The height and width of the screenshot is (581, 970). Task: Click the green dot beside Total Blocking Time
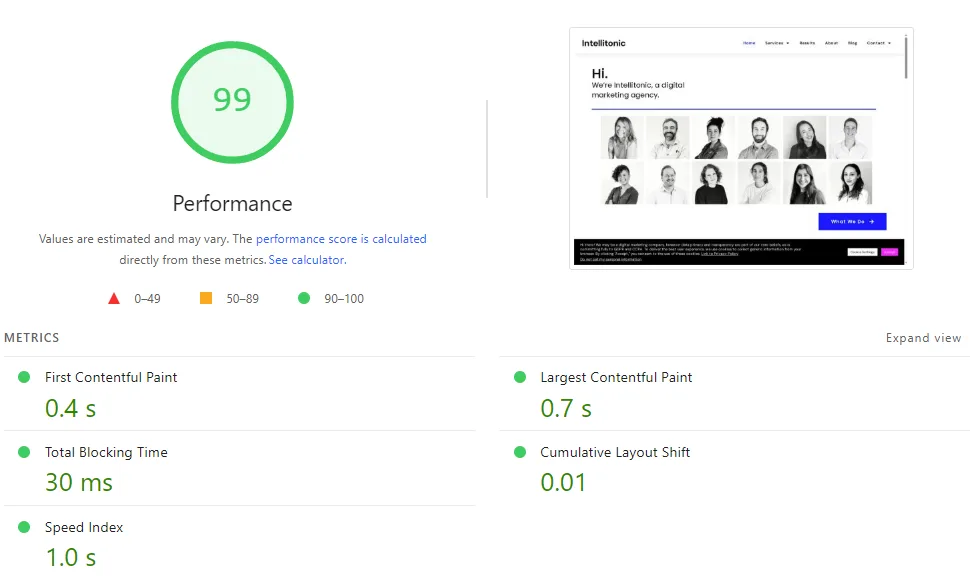[x=24, y=452]
